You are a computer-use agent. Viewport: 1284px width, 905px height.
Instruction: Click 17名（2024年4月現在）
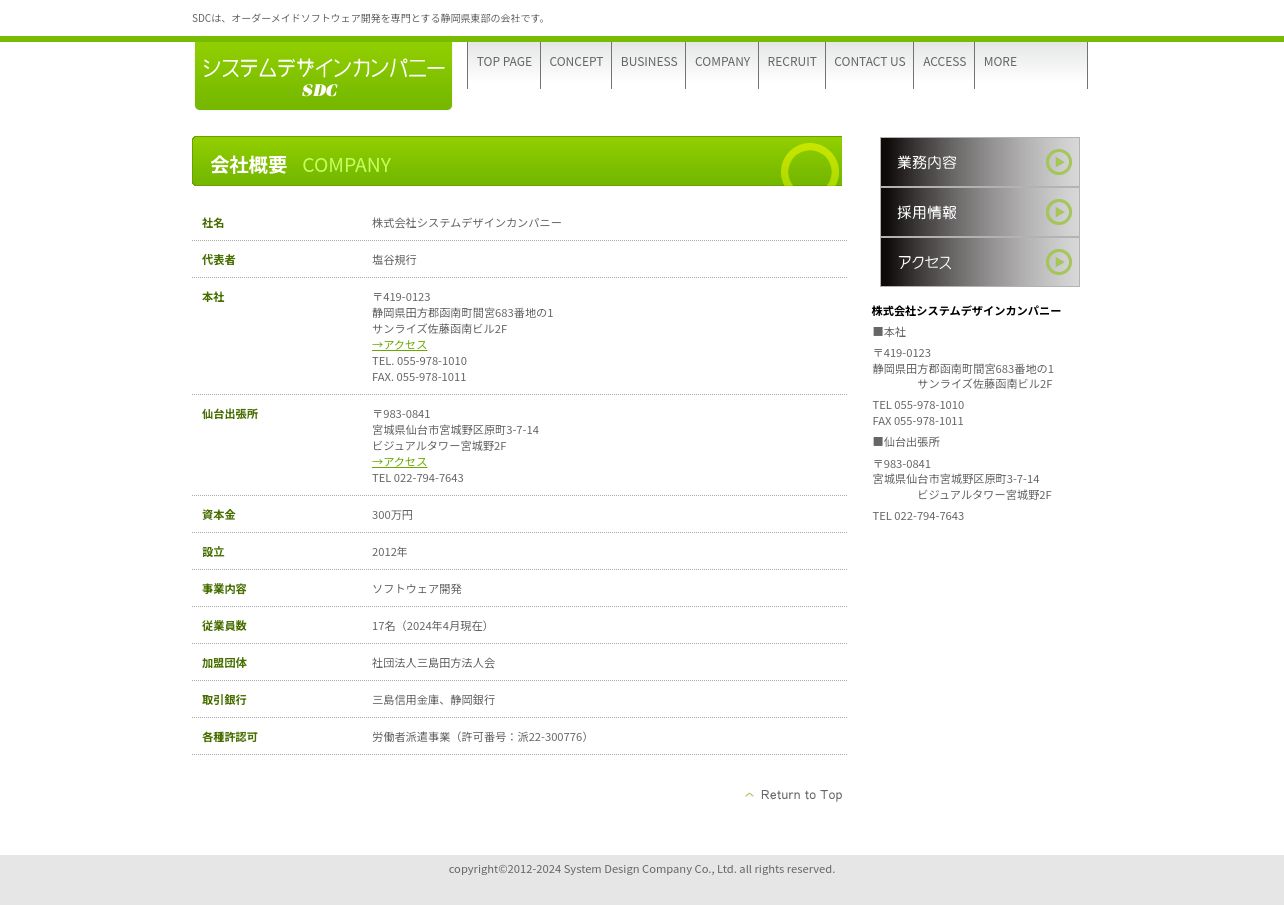432,626
